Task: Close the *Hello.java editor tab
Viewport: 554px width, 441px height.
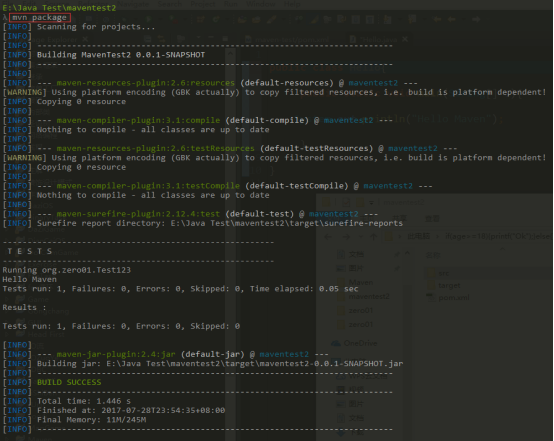Action: [x=405, y=39]
